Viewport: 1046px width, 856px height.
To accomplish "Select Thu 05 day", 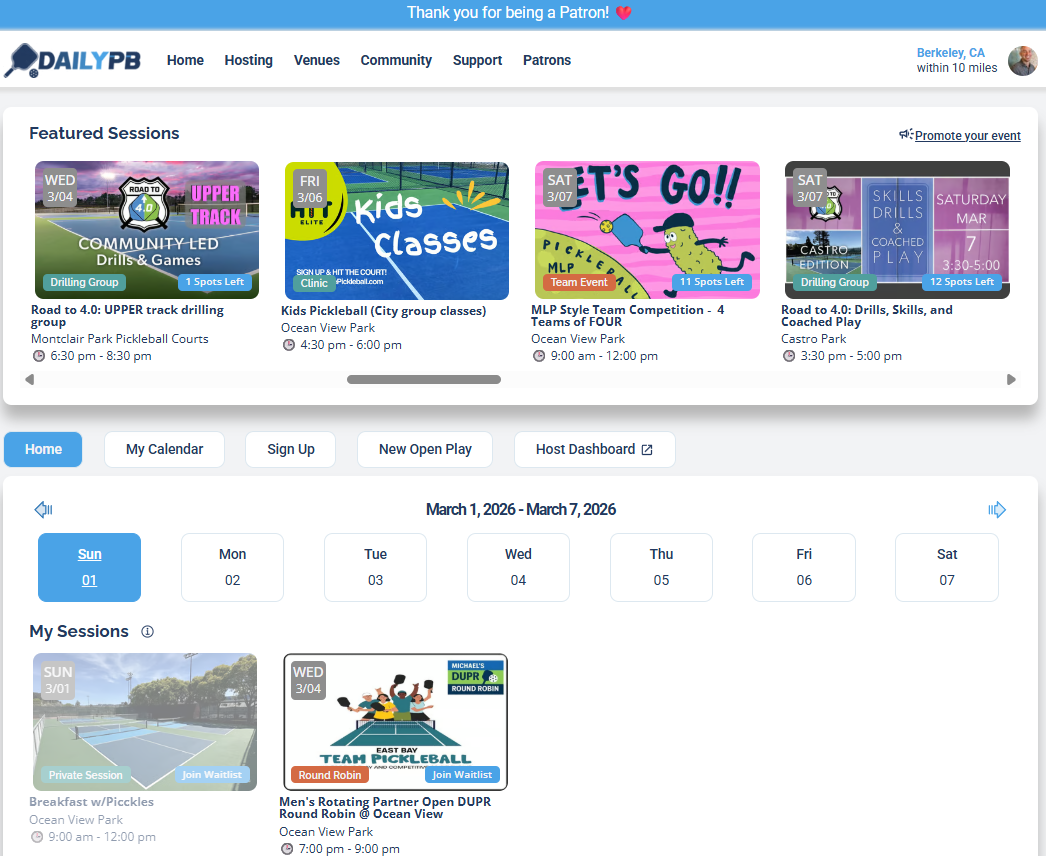I will [x=661, y=567].
